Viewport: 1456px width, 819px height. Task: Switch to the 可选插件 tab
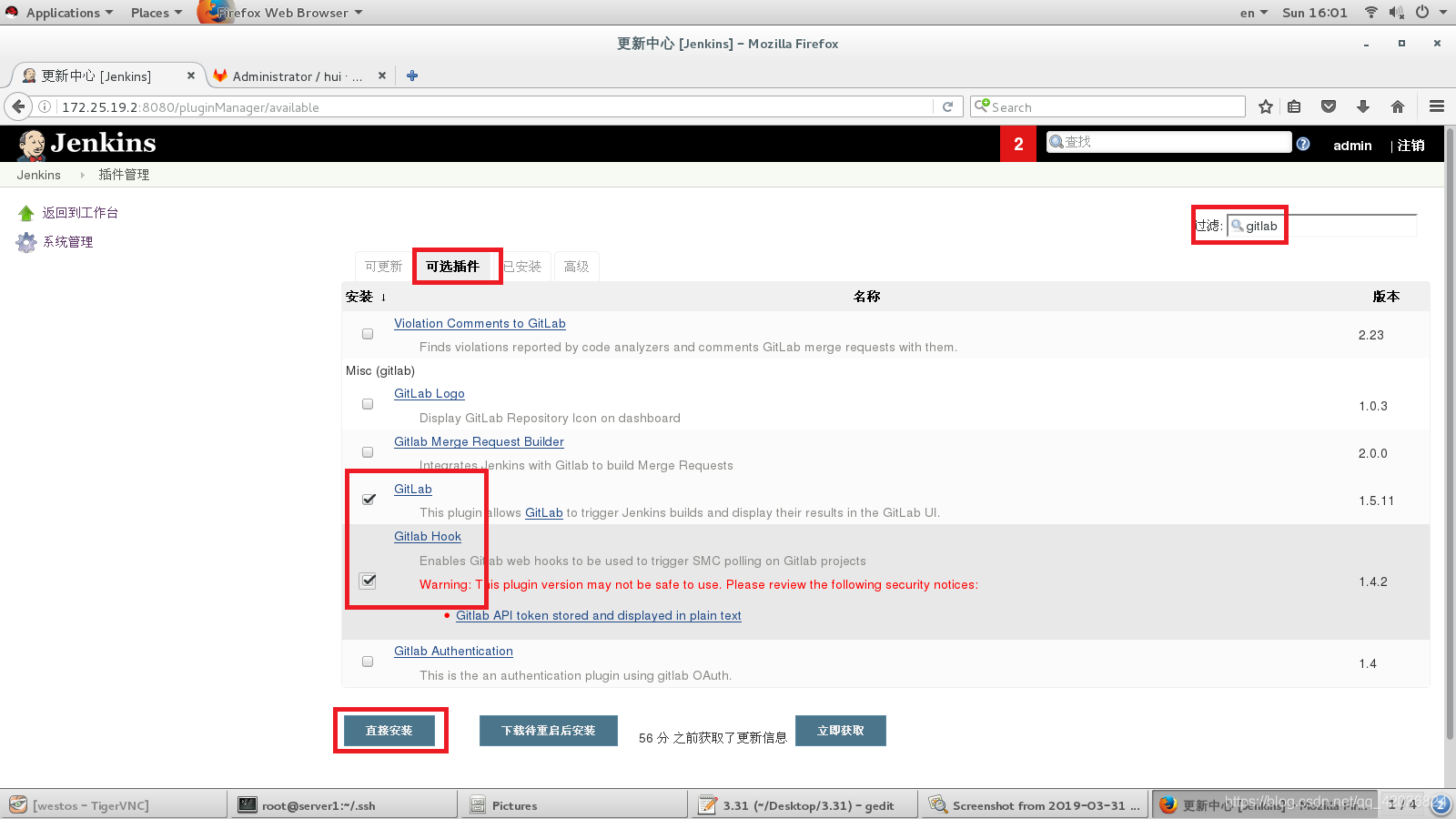coord(452,267)
